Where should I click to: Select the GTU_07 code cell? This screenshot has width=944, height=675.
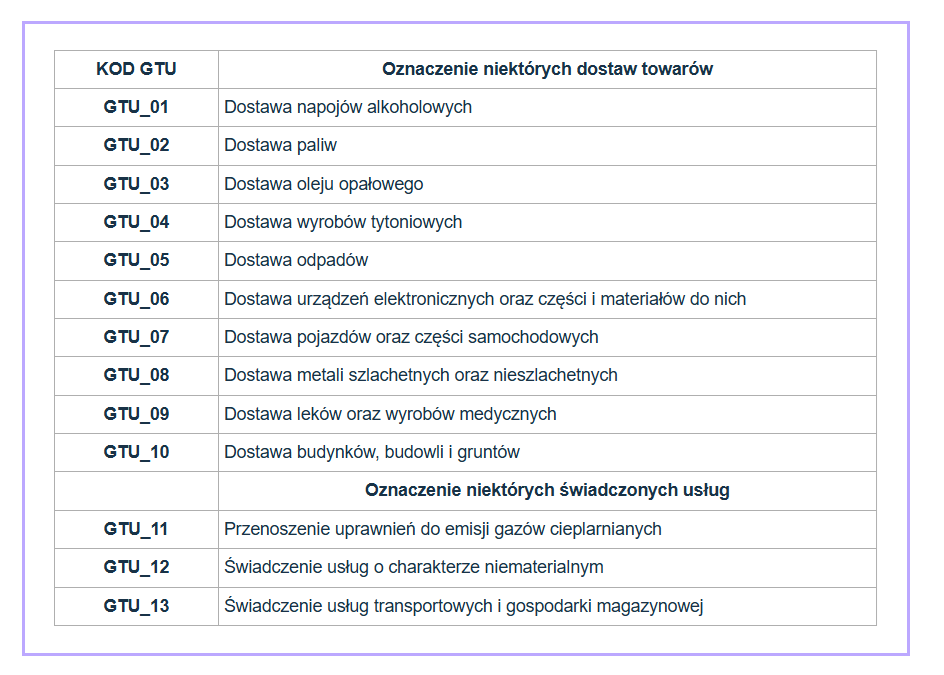[x=136, y=337]
